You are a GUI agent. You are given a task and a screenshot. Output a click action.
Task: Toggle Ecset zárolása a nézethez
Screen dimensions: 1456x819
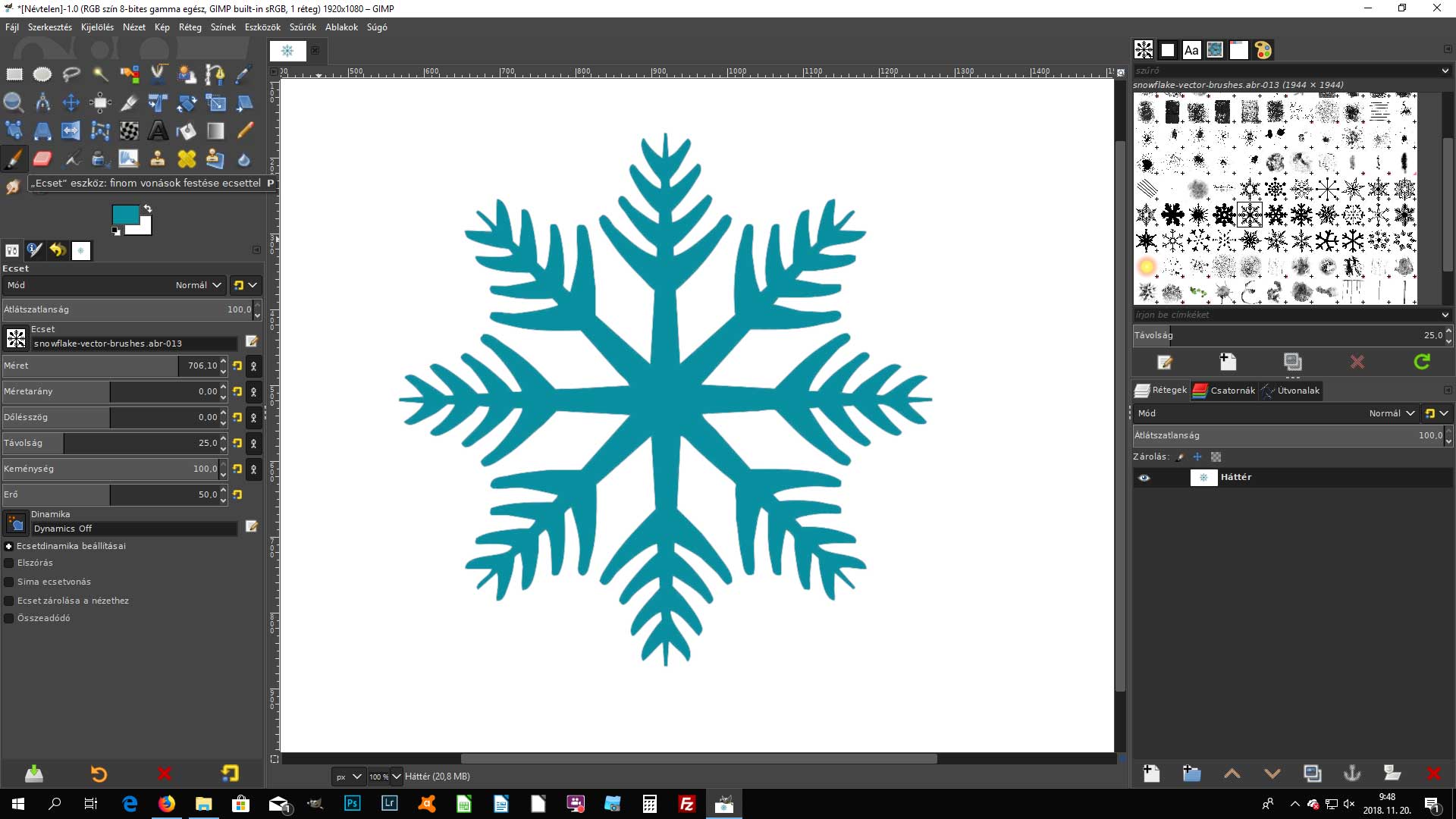(10, 601)
